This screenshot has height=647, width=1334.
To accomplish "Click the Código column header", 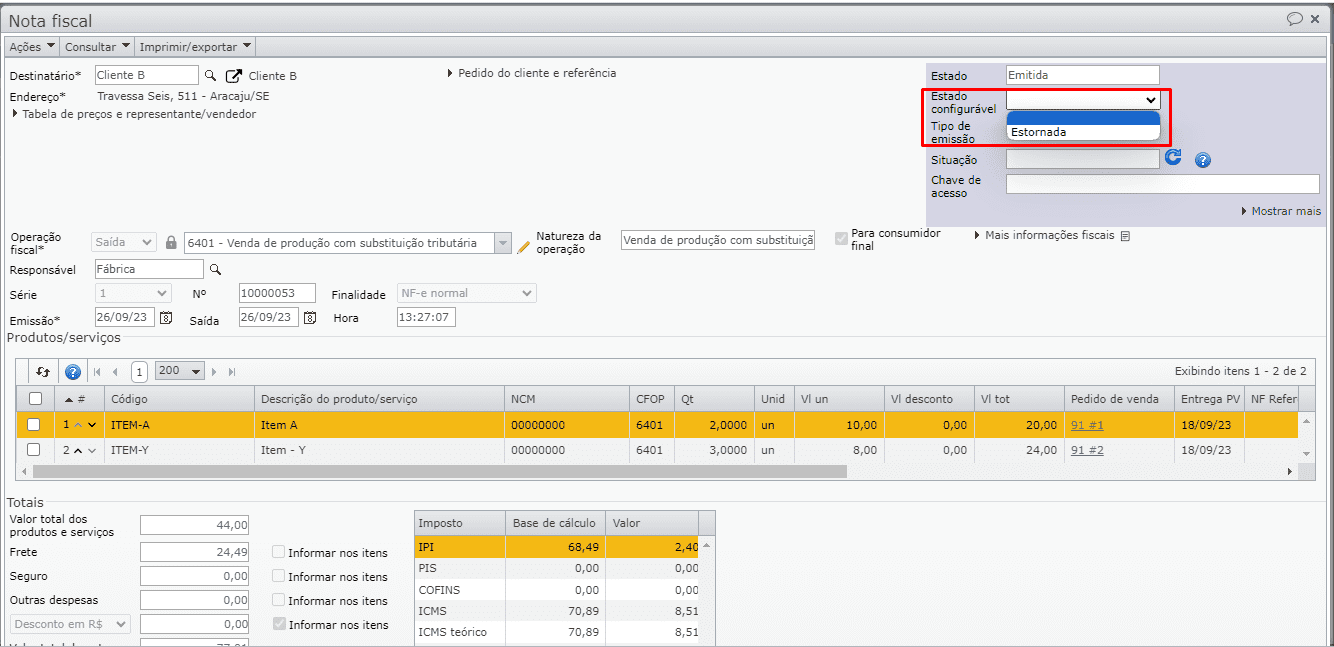I will [x=179, y=399].
